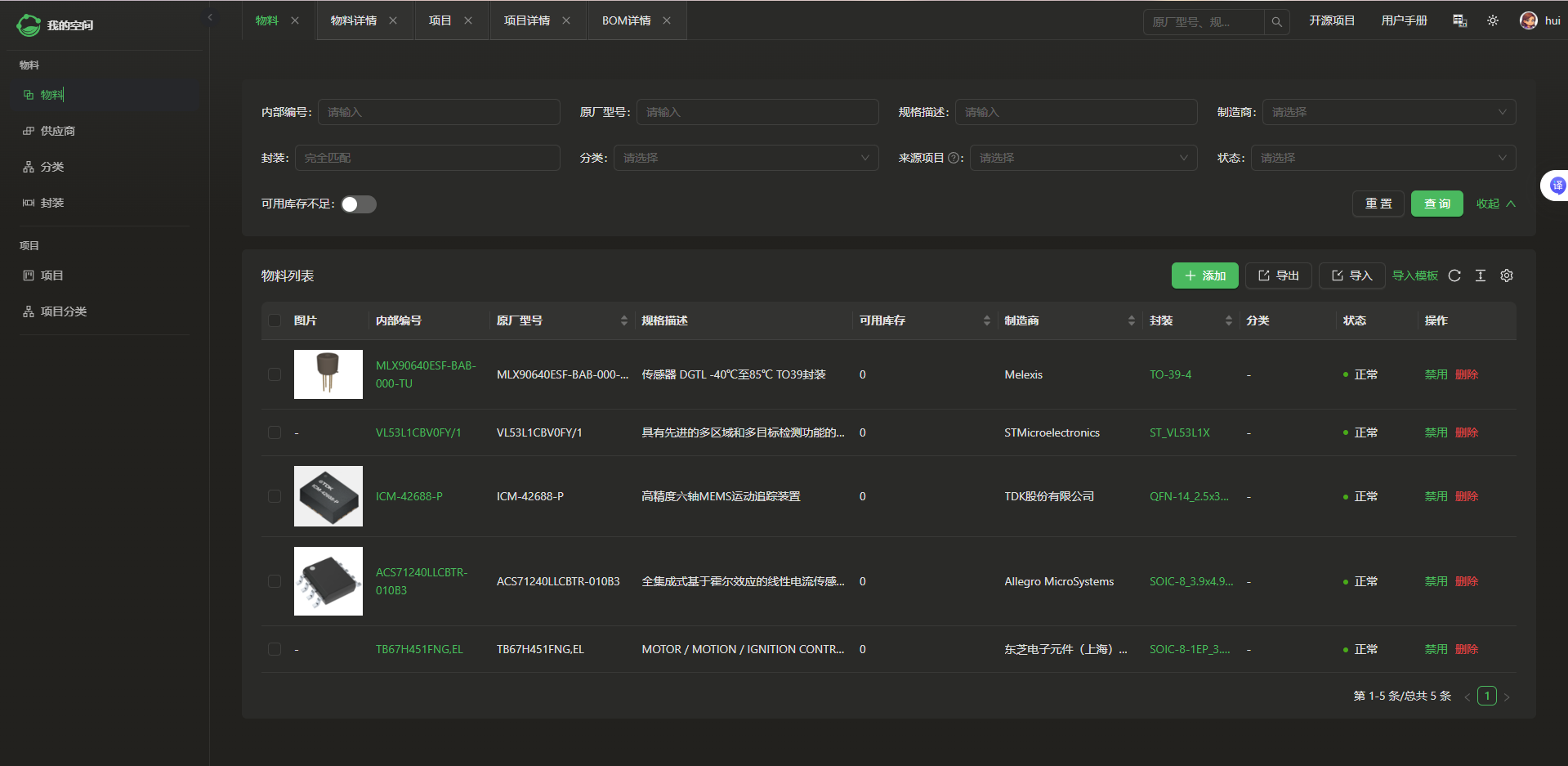The width and height of the screenshot is (1568, 766).
Task: Click the help icon next to 来源项目
Action: point(953,159)
